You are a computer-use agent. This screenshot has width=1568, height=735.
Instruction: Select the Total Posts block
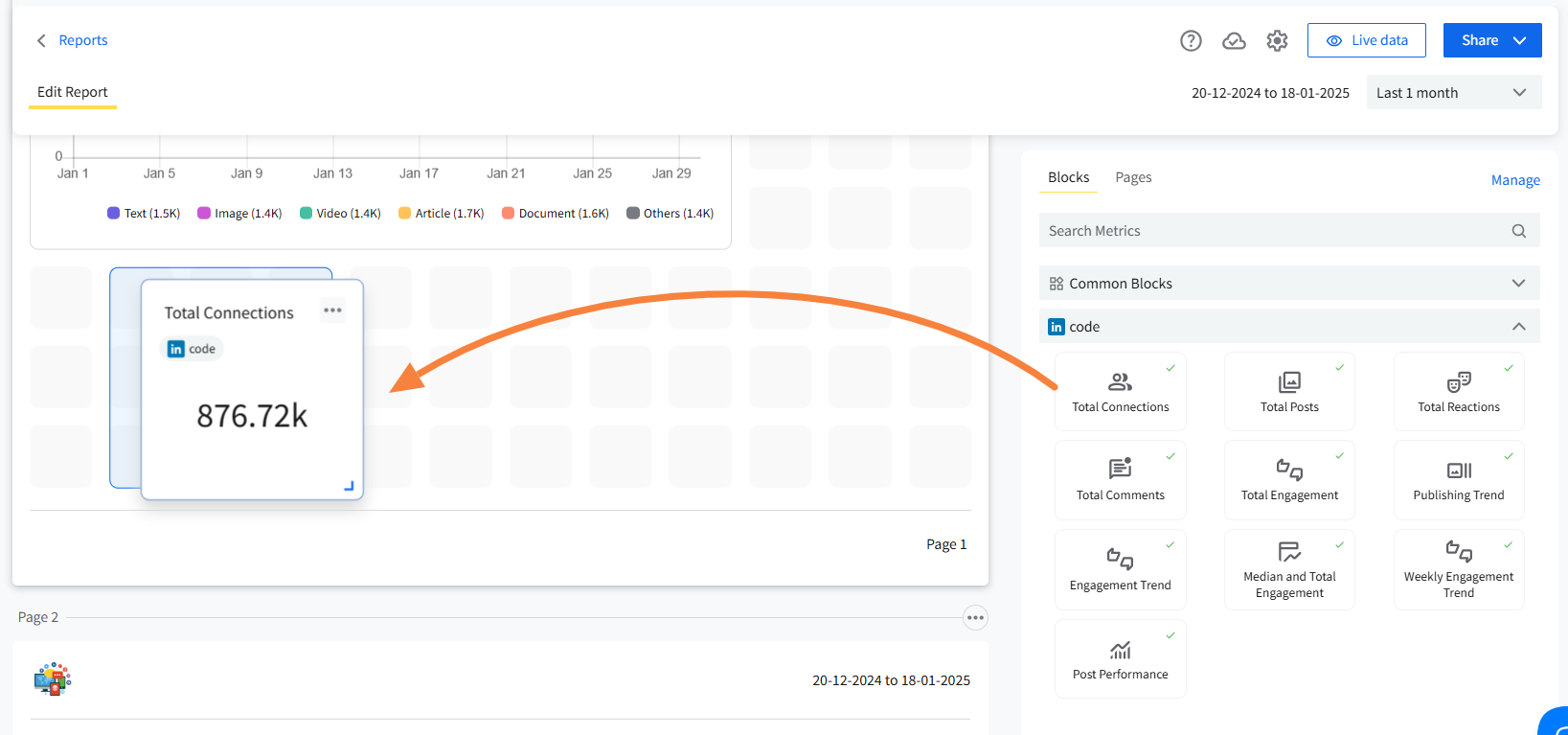point(1289,392)
